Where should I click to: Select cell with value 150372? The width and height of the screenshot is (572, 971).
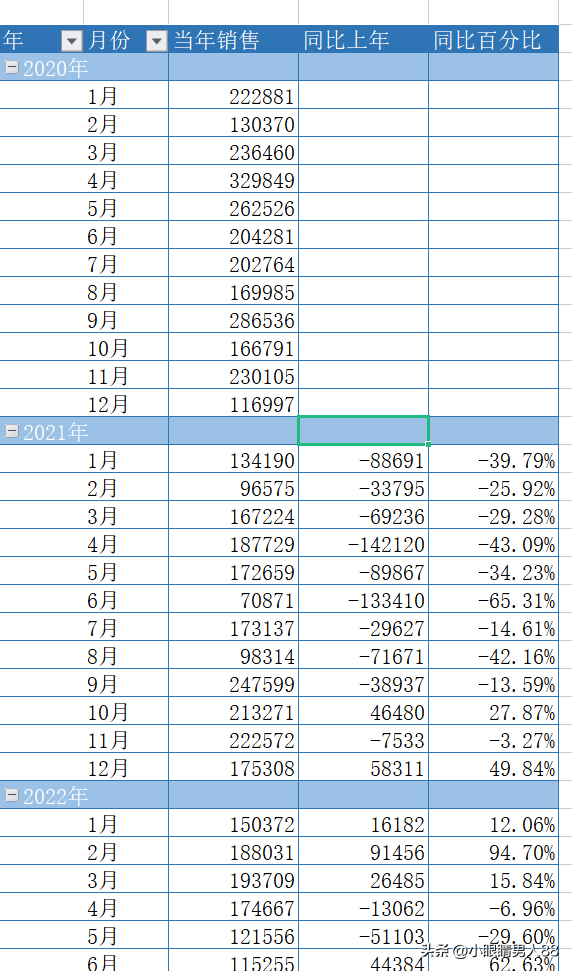tap(233, 824)
